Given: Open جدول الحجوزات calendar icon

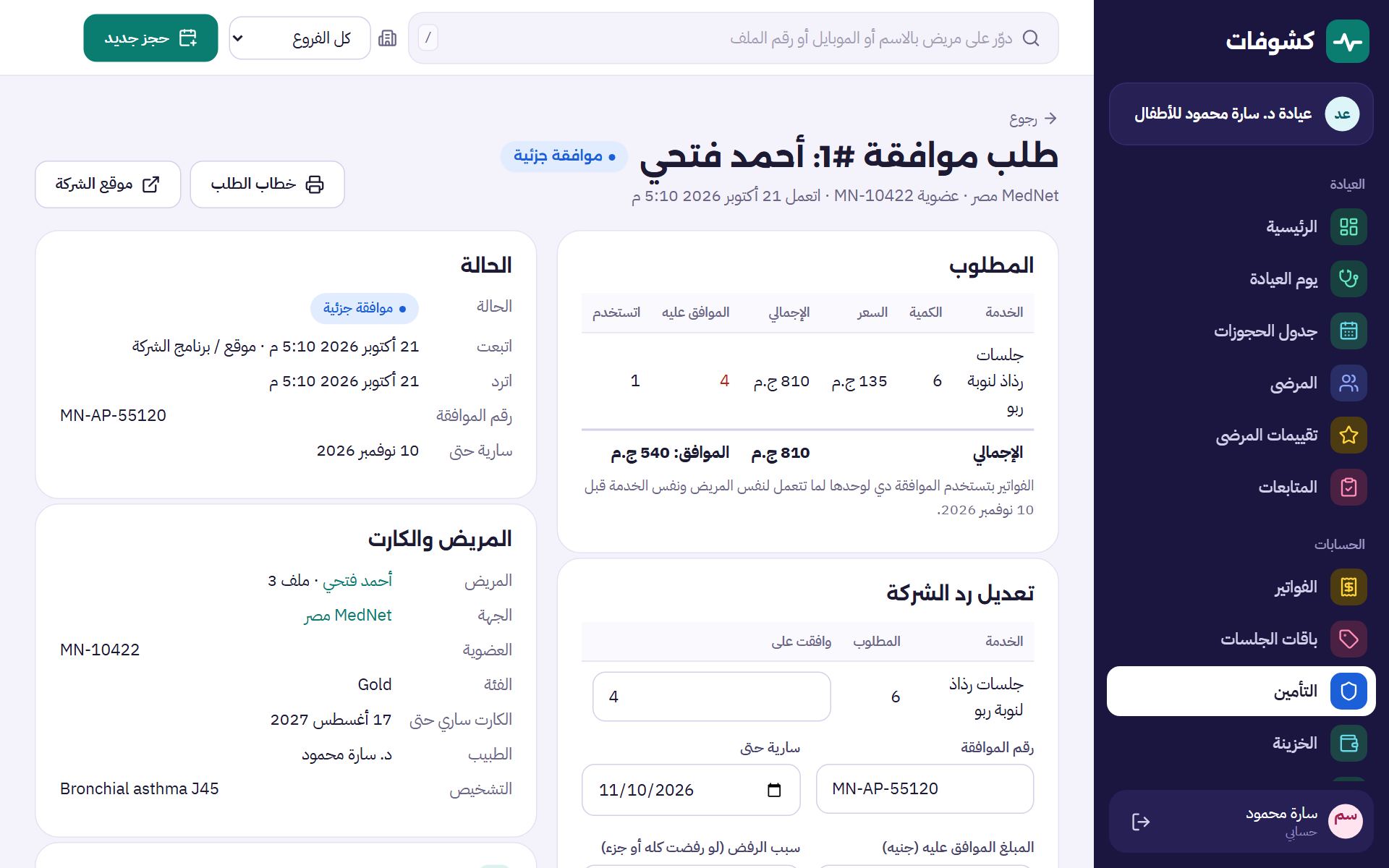Looking at the screenshot, I should [1348, 331].
